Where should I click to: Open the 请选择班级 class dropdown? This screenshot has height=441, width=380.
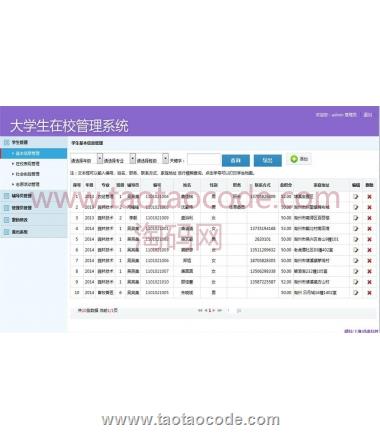pyautogui.click(x=165, y=159)
